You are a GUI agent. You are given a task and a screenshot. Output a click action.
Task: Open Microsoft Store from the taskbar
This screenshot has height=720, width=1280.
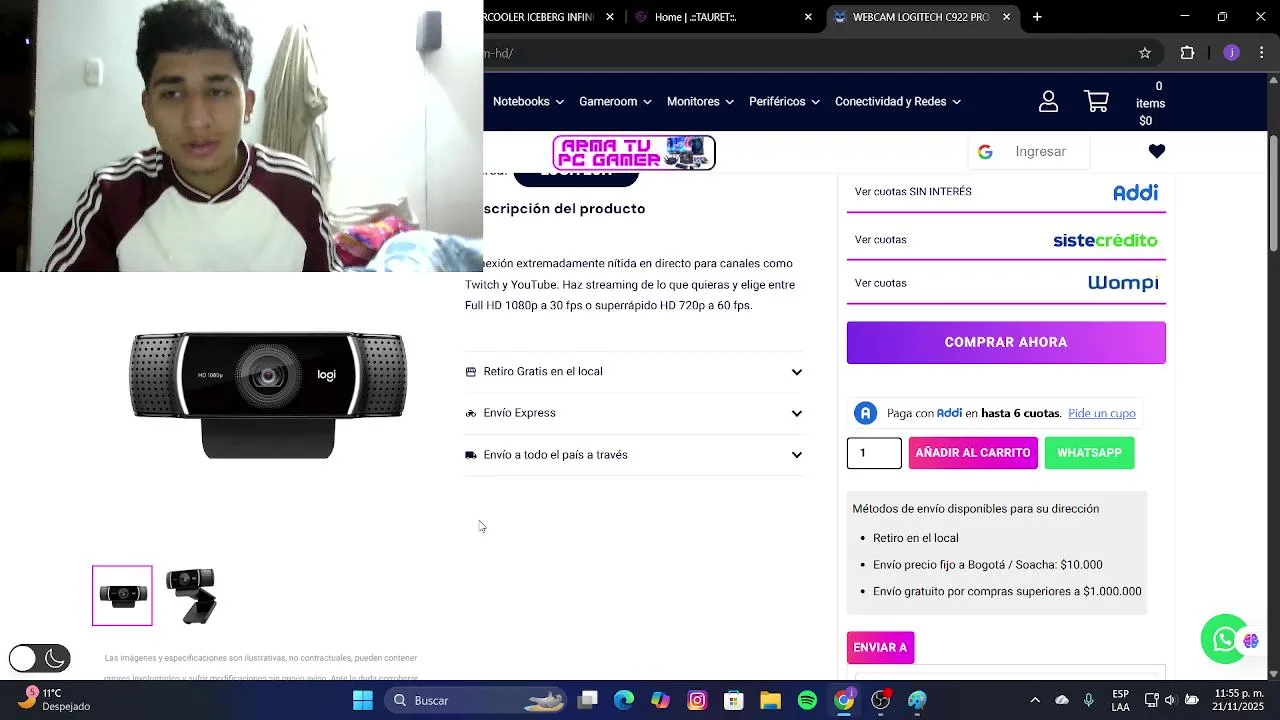pyautogui.click(x=734, y=700)
